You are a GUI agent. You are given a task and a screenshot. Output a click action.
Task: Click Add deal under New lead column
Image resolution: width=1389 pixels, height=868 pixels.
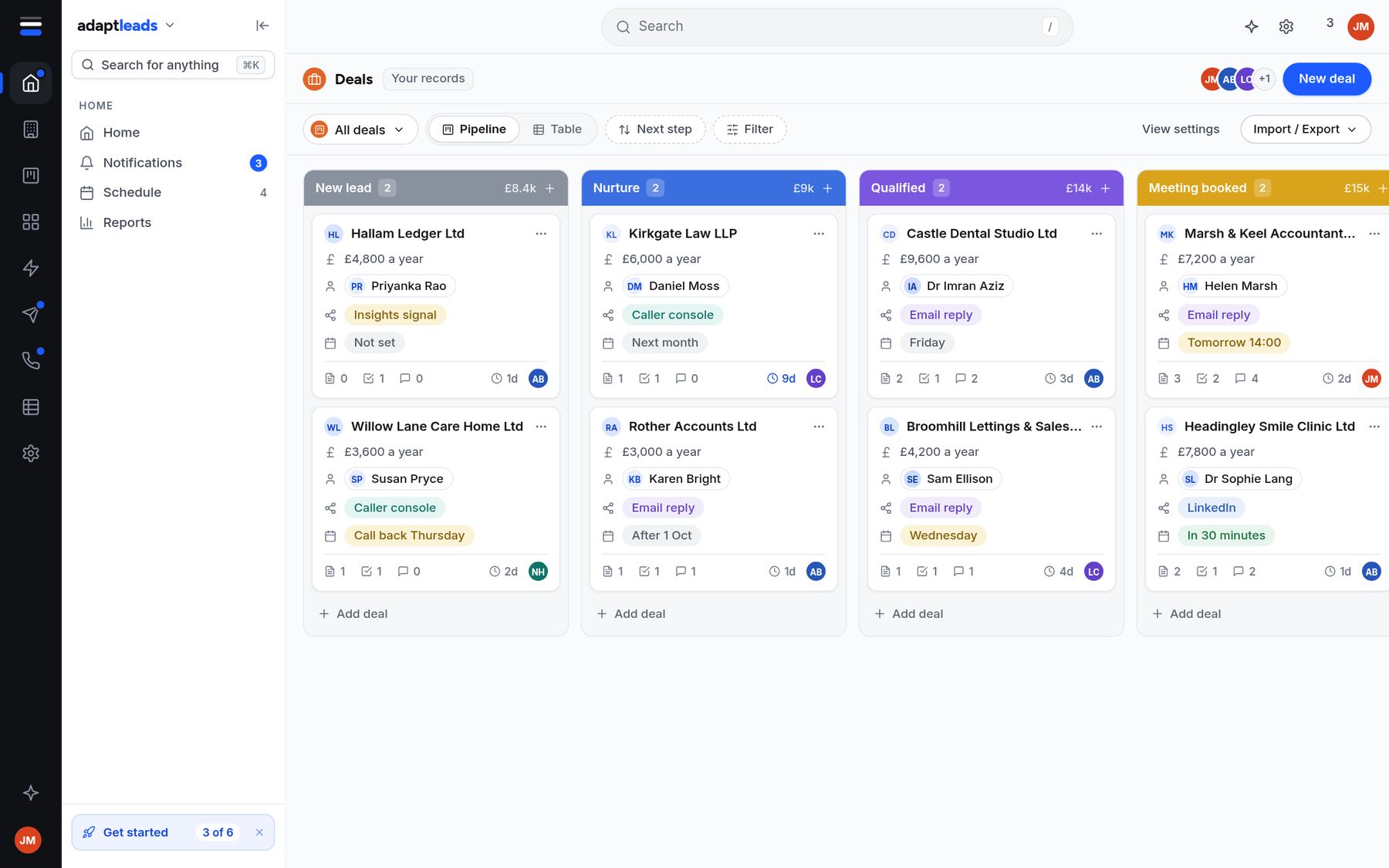(x=353, y=614)
